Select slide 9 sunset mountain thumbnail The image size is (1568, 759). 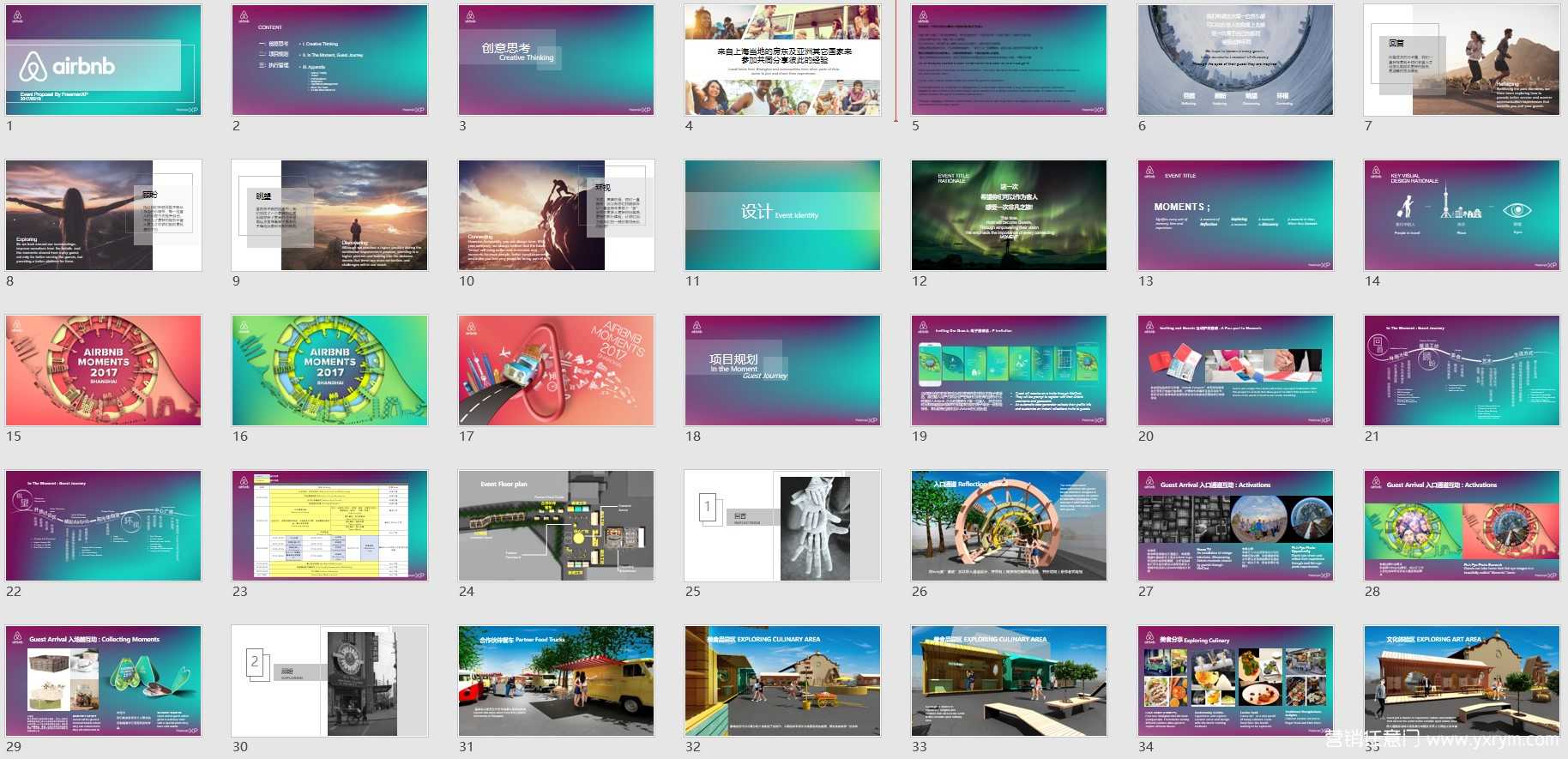330,215
